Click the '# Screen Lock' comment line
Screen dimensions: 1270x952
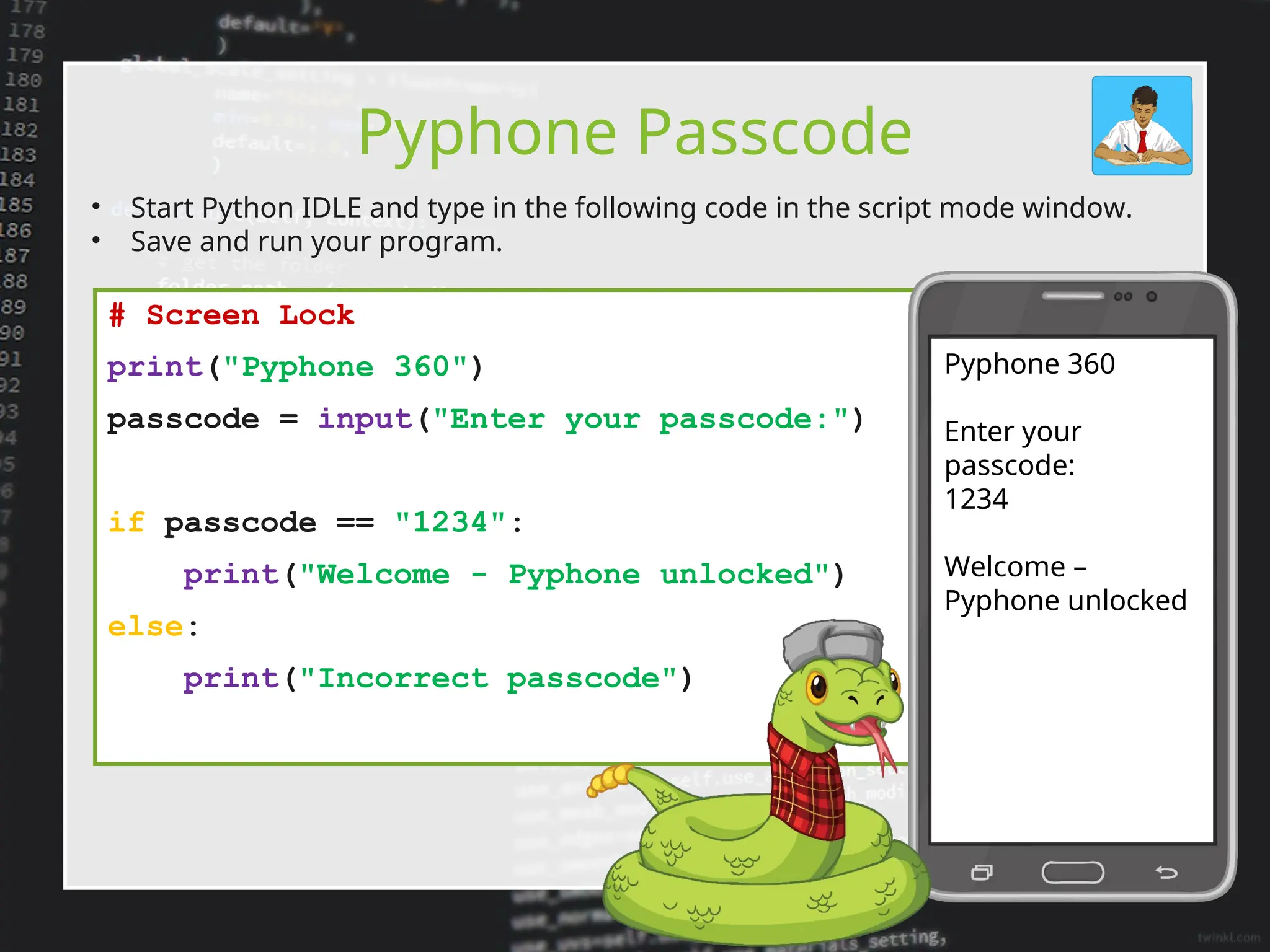(x=231, y=315)
